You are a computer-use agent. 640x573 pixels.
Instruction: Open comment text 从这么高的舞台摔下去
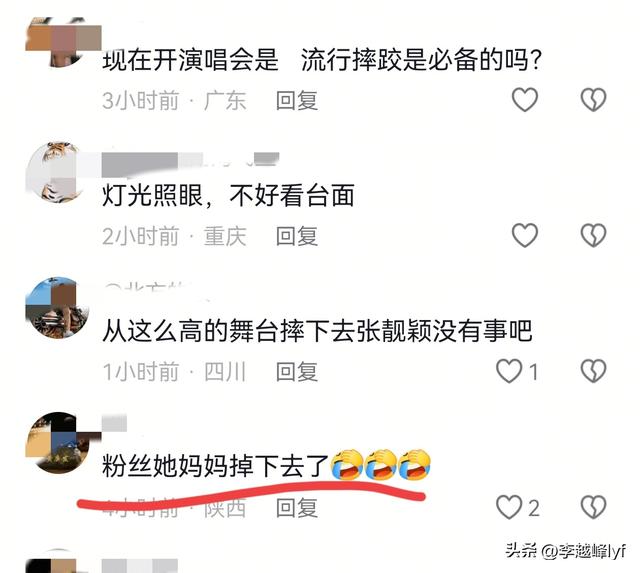tap(317, 331)
